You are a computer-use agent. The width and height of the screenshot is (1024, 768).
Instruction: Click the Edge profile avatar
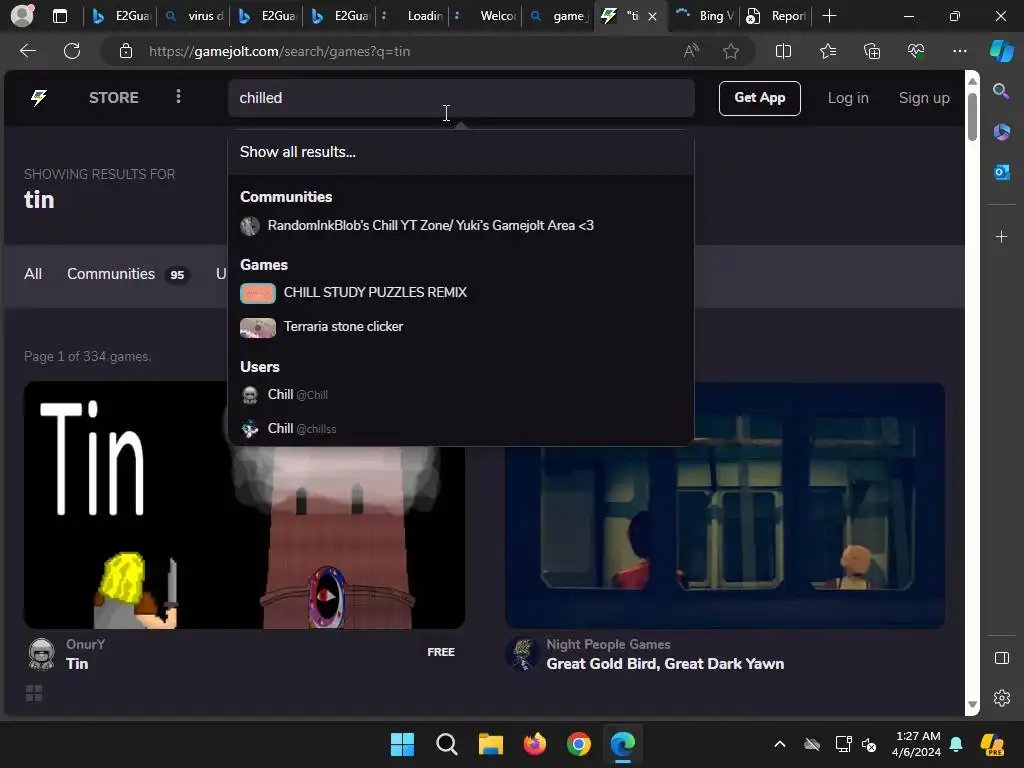pos(22,16)
